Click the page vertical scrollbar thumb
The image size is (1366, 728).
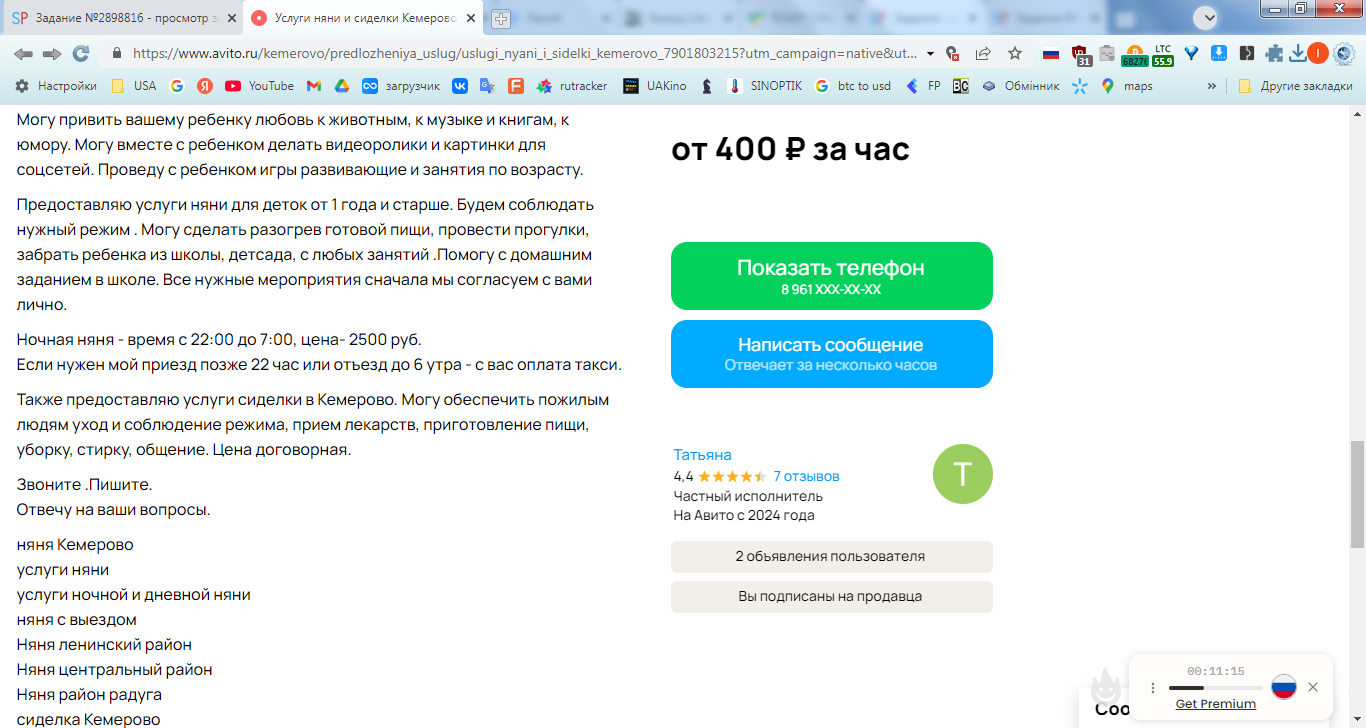(1358, 494)
